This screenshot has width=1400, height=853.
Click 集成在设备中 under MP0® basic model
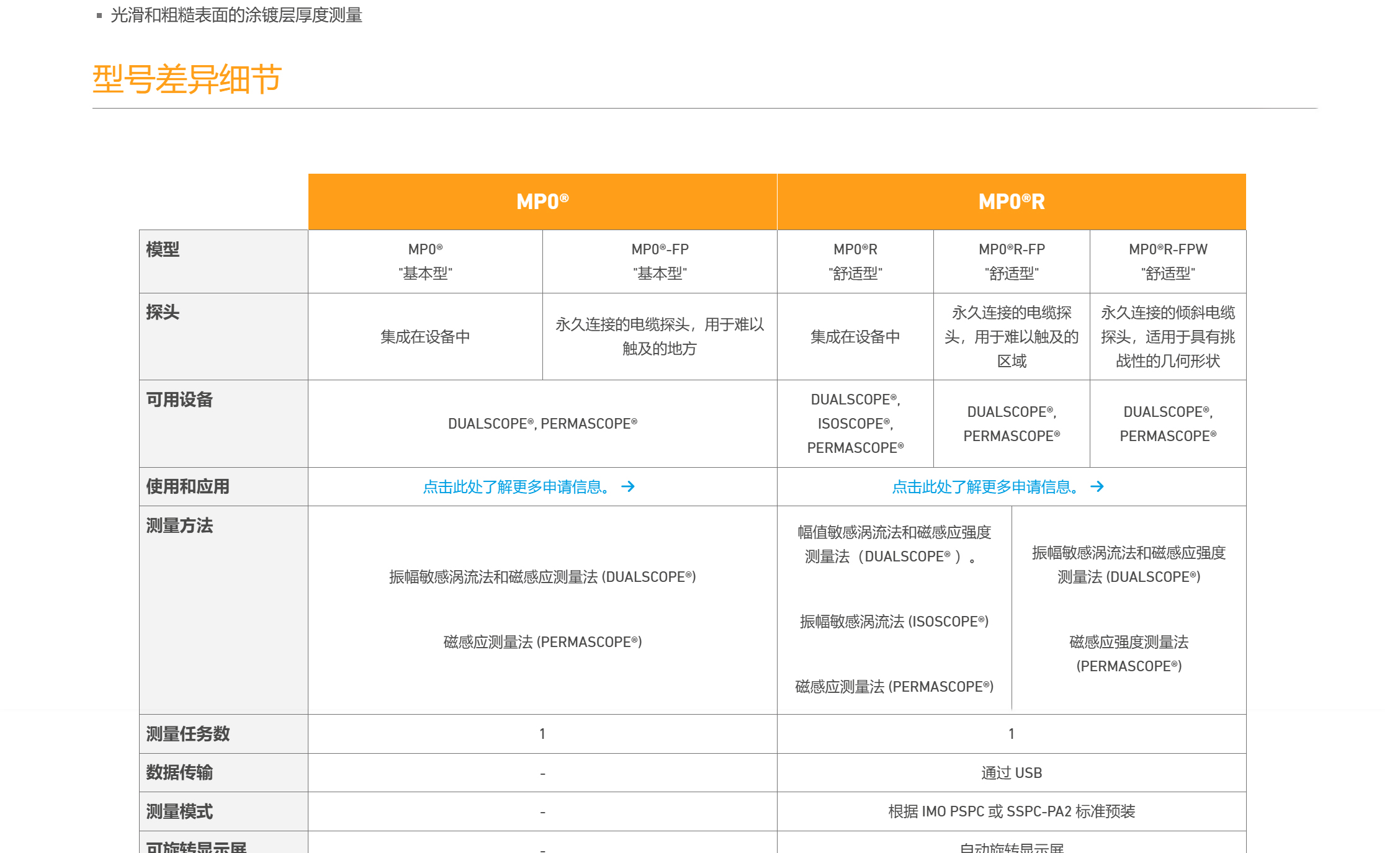click(x=425, y=337)
